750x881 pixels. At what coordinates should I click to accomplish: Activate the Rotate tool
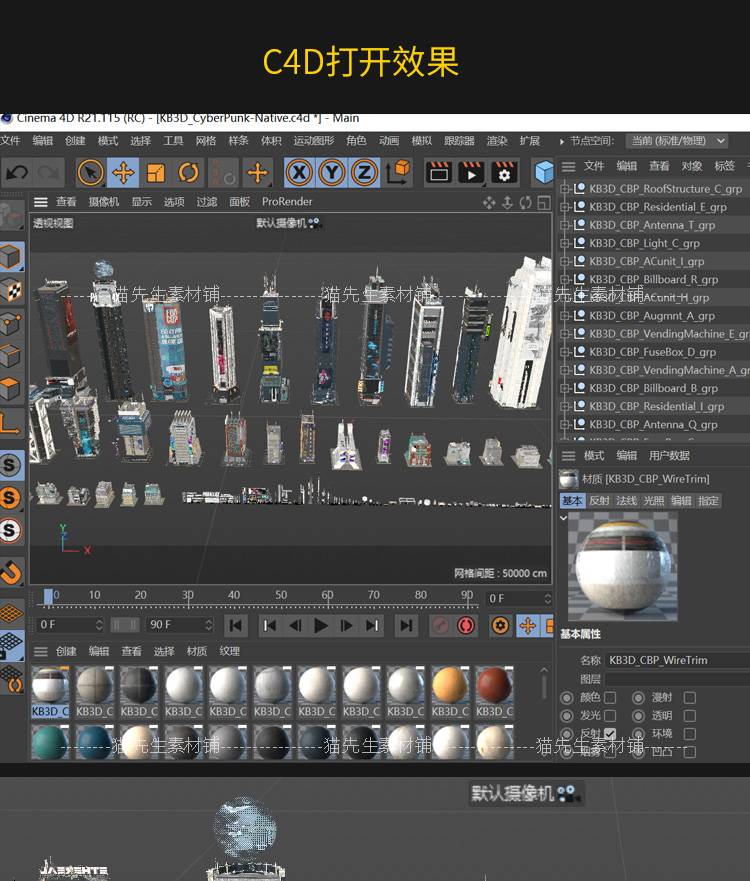[188, 172]
